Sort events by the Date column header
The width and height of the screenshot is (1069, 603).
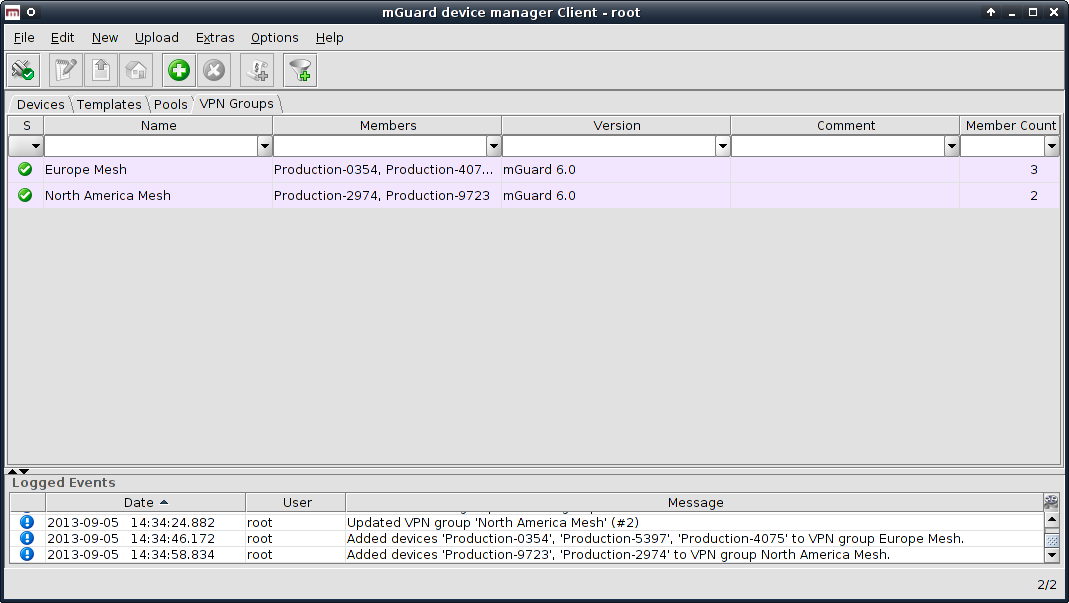[145, 503]
